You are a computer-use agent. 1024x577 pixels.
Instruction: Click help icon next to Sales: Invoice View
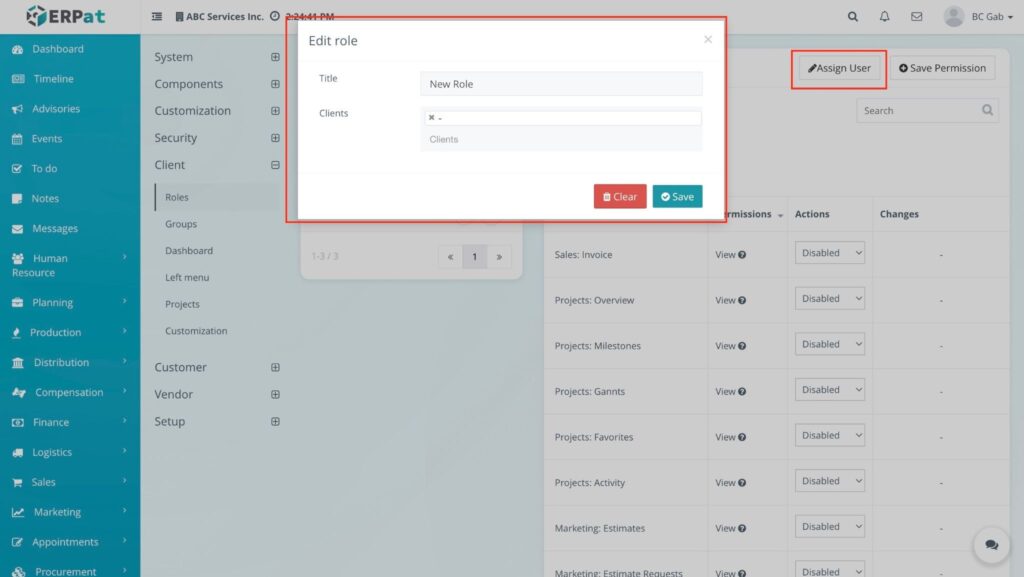[x=742, y=255]
